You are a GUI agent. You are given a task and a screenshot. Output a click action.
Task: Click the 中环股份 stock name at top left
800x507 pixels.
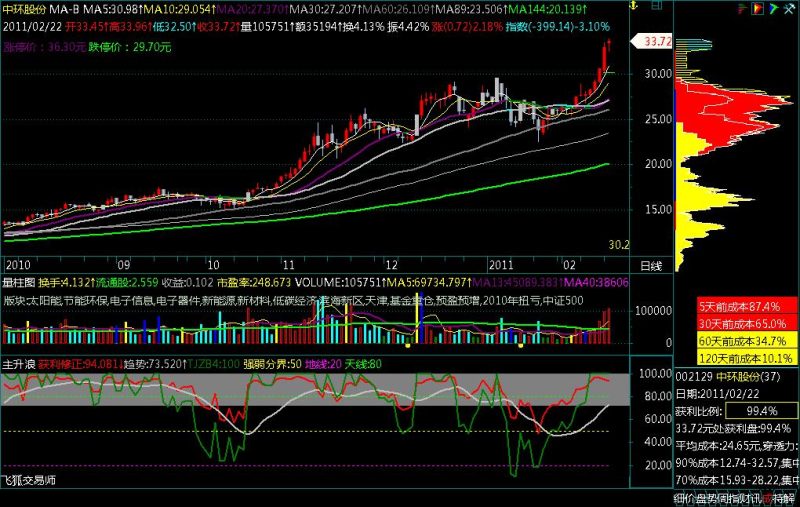(x=24, y=9)
